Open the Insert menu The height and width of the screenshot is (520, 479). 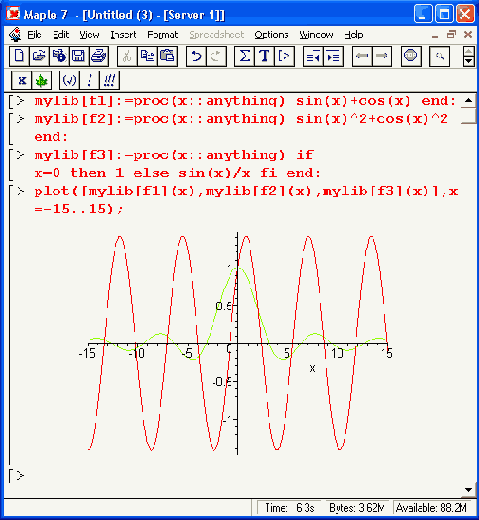(123, 35)
